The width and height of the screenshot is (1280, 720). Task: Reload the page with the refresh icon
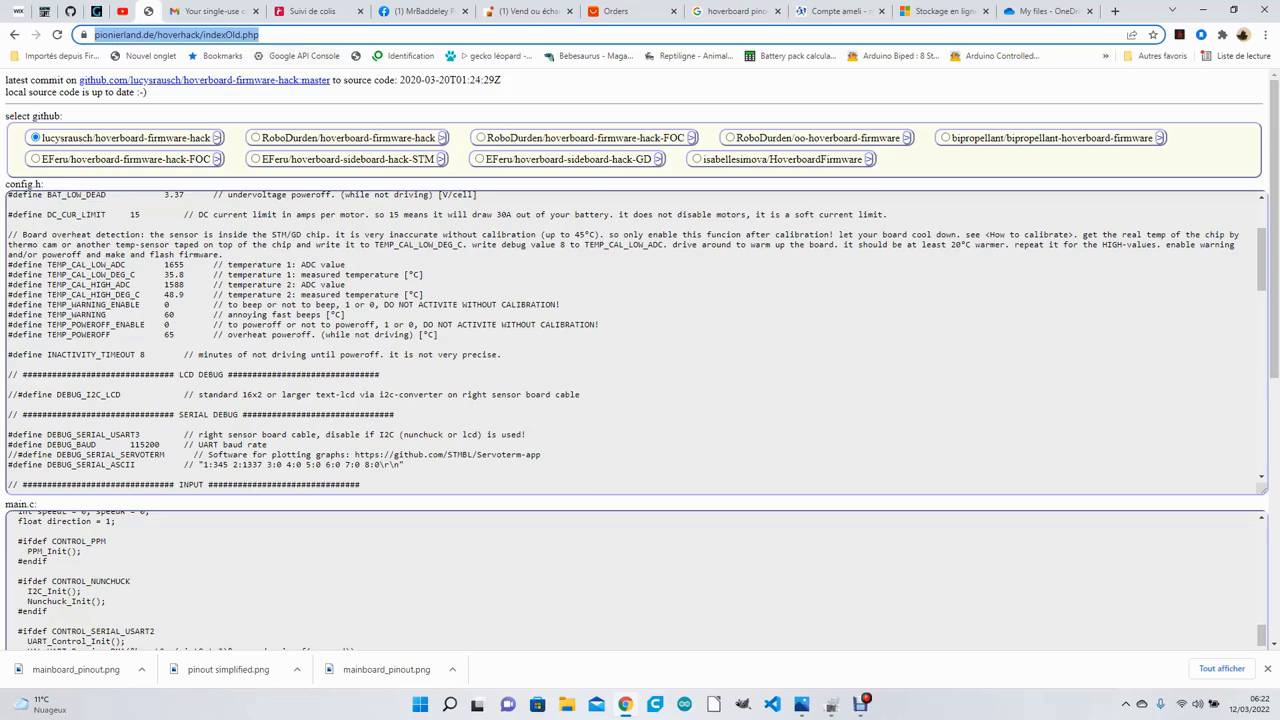pos(57,34)
